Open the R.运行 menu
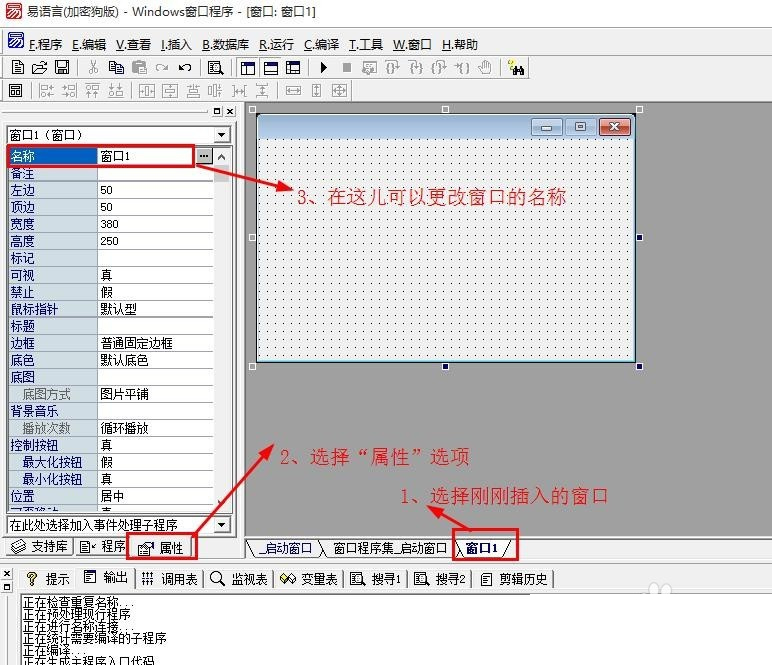The height and width of the screenshot is (665, 772). [x=276, y=45]
